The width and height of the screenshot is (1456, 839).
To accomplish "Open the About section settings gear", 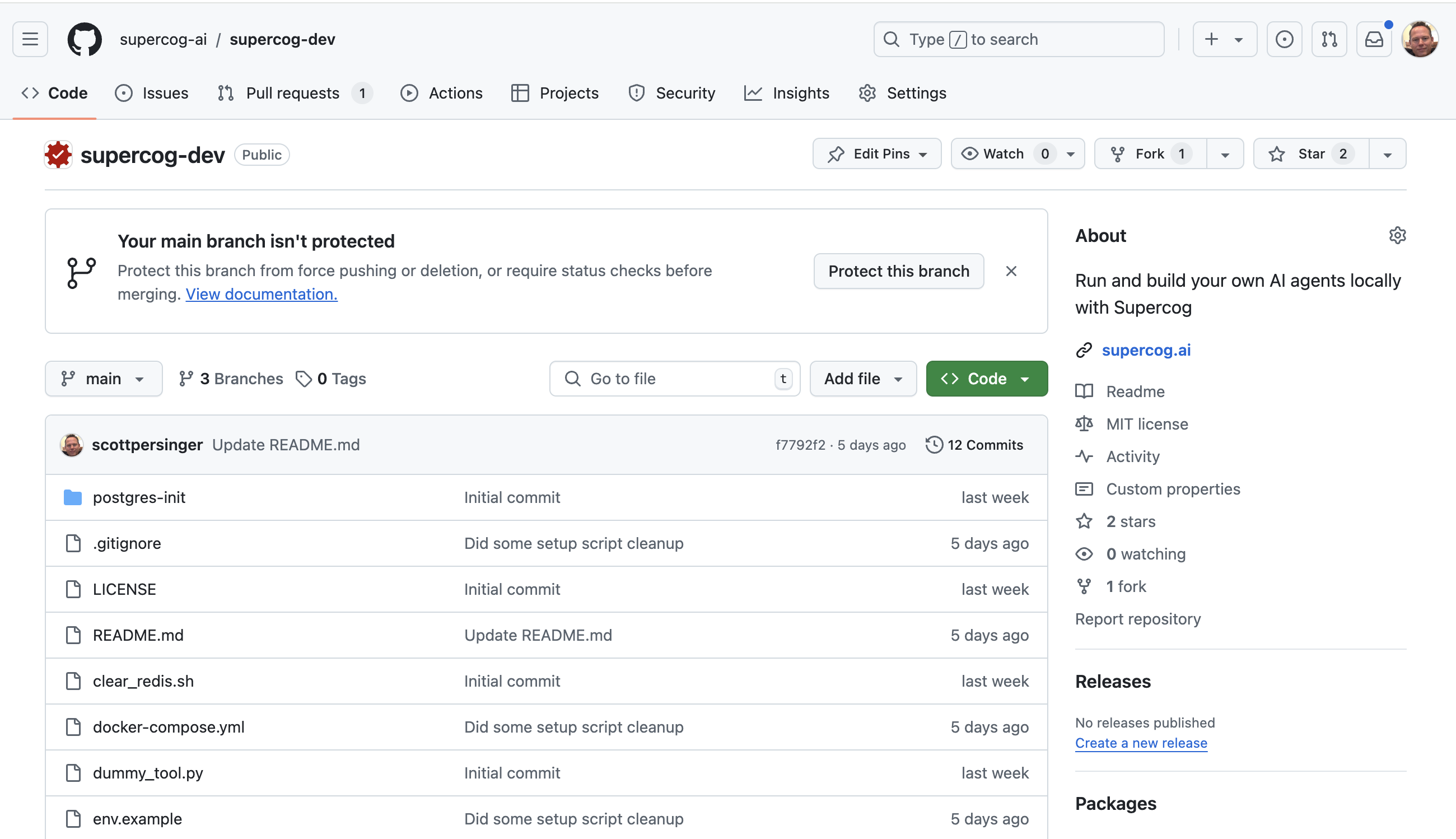I will coord(1397,236).
